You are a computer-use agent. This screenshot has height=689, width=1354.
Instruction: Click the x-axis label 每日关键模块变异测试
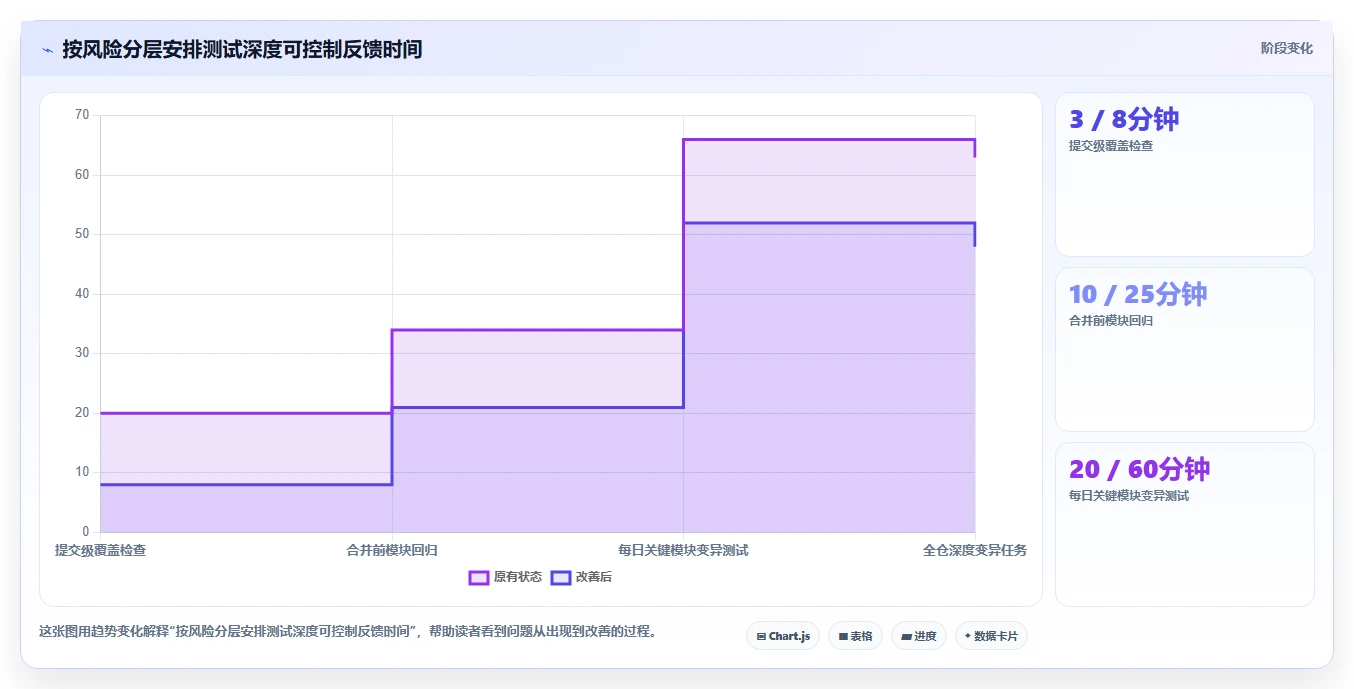click(x=683, y=550)
